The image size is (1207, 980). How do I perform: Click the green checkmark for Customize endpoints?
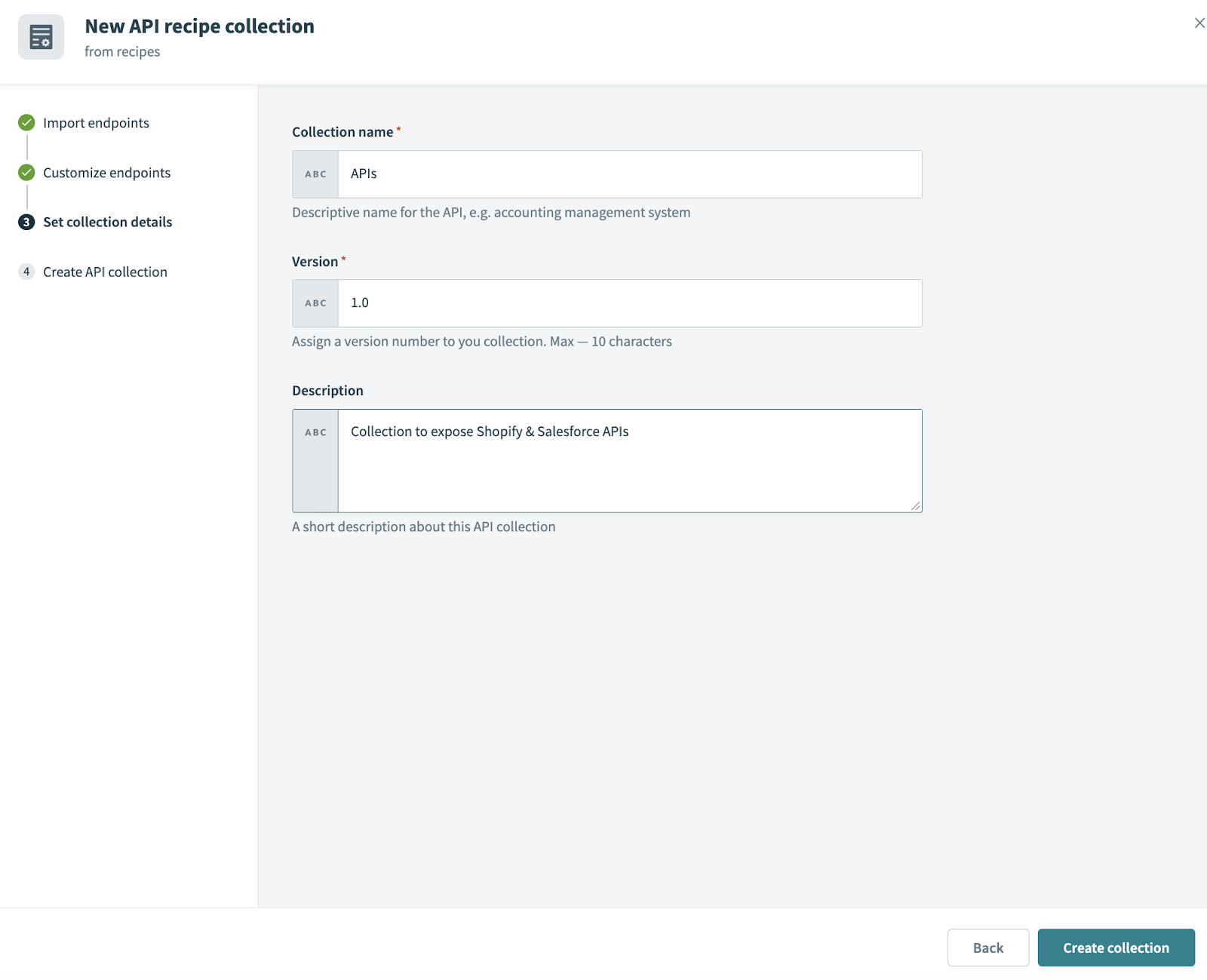coord(26,172)
